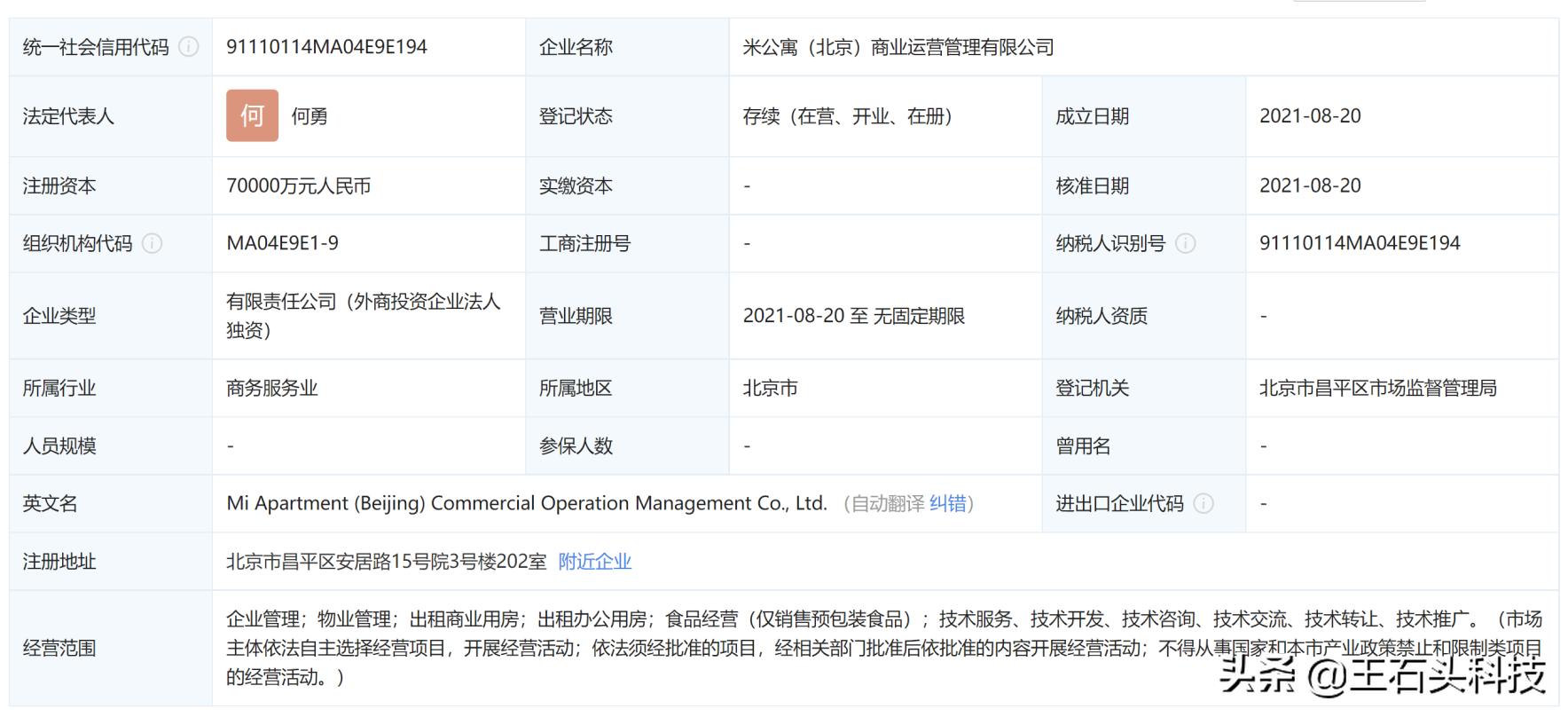Screen dimensions: 1568x717
Task: Click the 工商注册号 label cell
Action: pos(627,243)
